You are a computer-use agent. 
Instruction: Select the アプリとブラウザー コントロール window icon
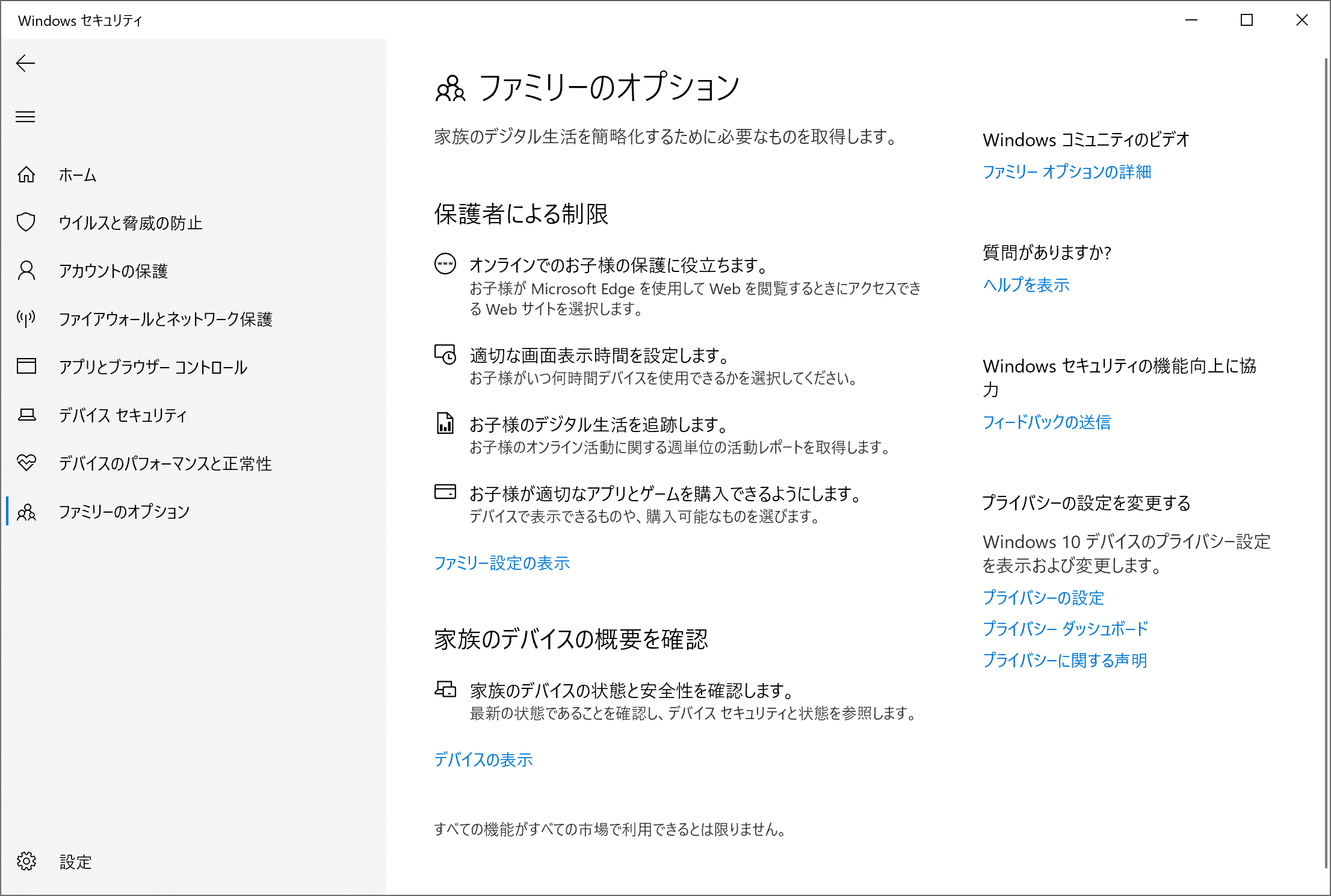point(26,366)
